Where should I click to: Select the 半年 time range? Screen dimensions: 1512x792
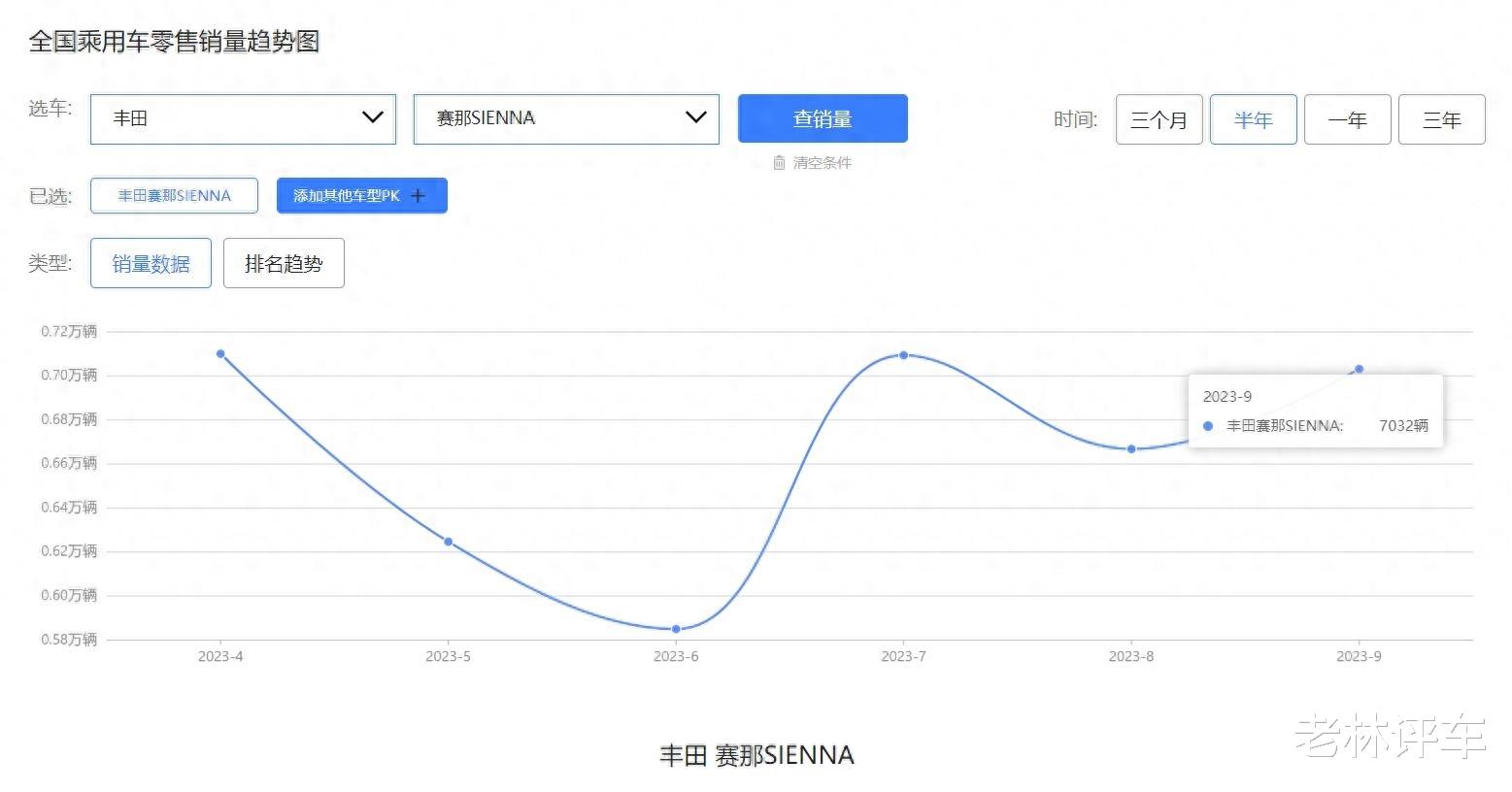1254,119
